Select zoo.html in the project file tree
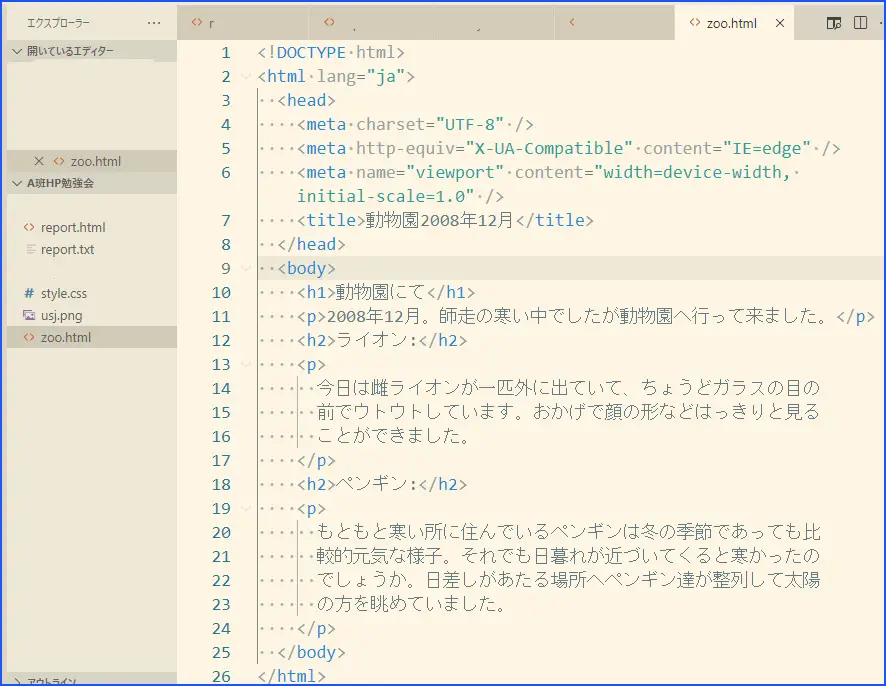 point(66,338)
